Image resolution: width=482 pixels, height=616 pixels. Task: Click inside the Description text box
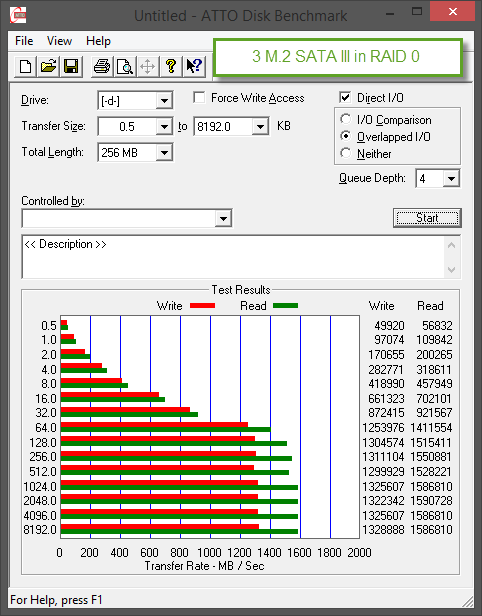point(234,257)
